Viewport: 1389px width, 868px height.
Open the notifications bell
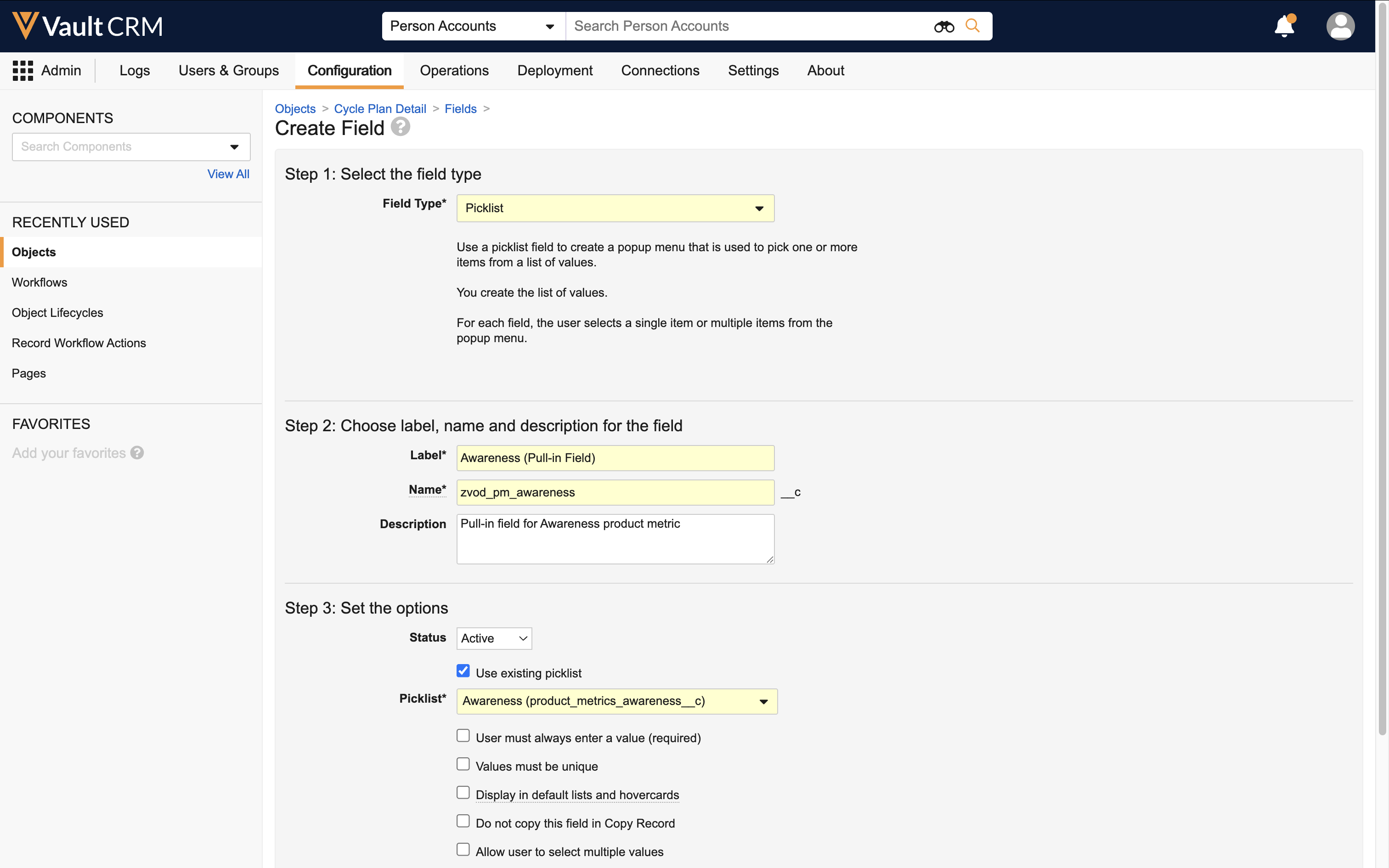[1284, 27]
